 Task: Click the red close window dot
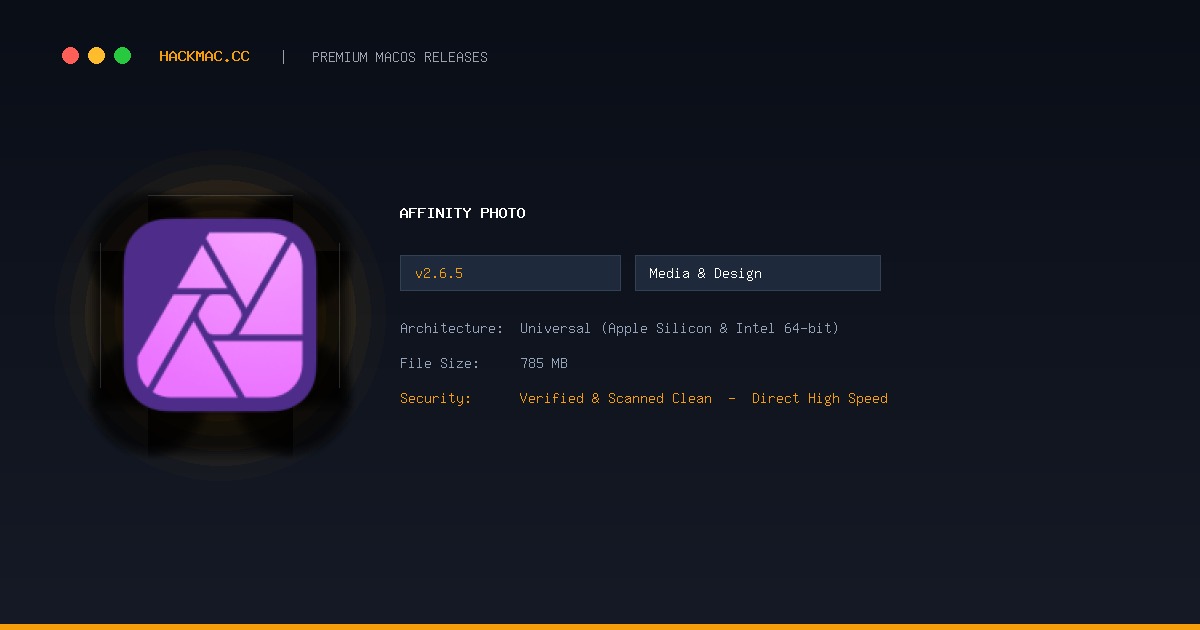point(70,56)
